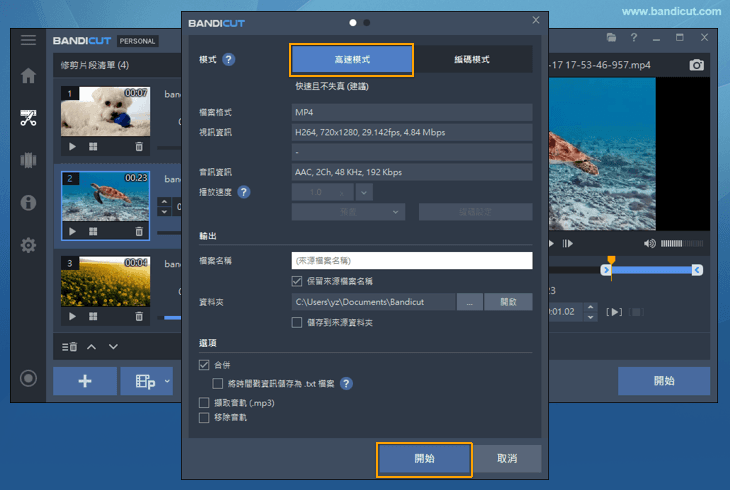The image size is (730, 490).
Task: Open grid view icon for segment 1
Action: tap(93, 147)
